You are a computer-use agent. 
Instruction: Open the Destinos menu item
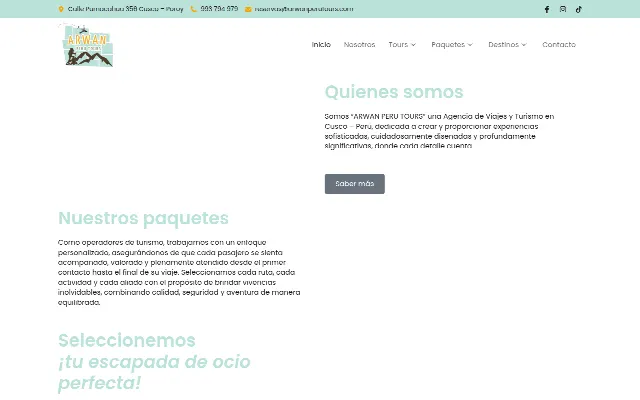point(503,44)
